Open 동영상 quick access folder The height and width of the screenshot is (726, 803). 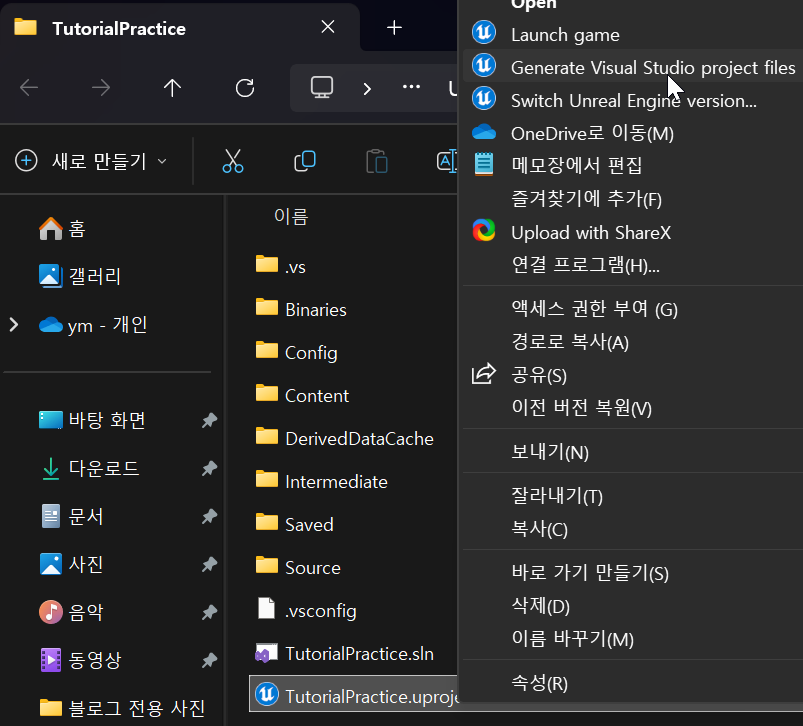(81, 659)
